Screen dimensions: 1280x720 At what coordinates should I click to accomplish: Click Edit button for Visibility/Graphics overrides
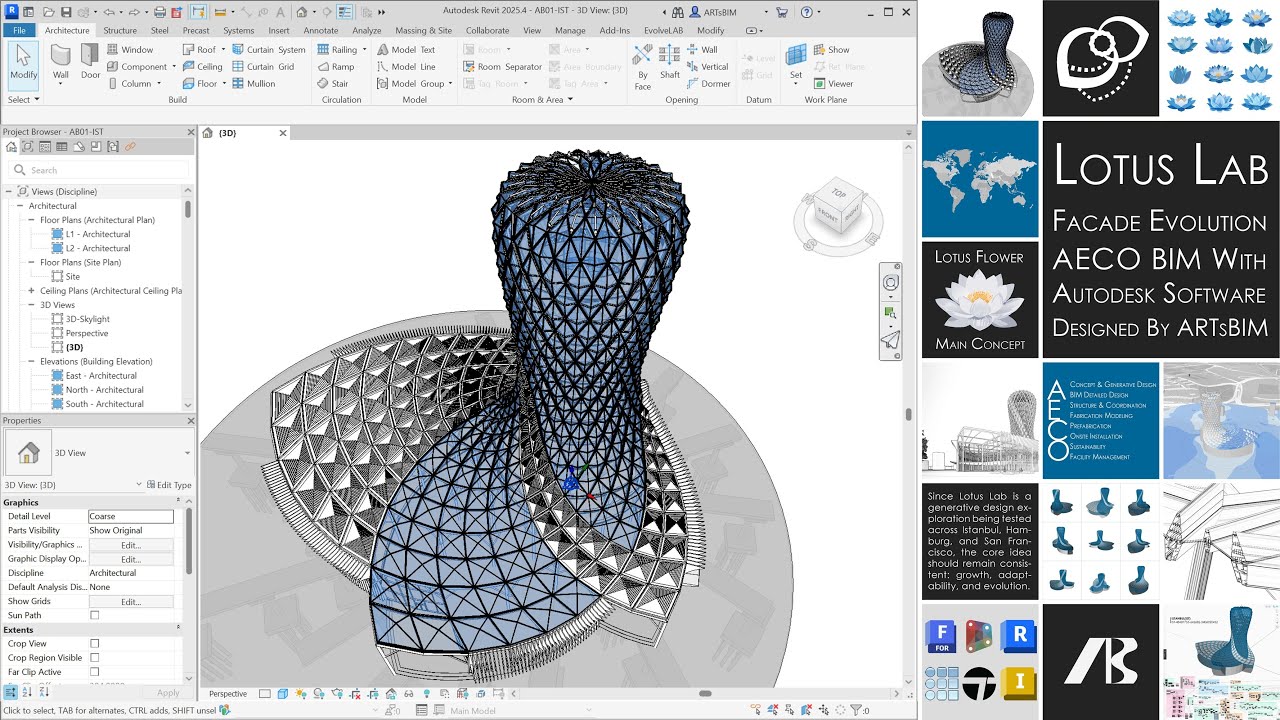click(131, 545)
